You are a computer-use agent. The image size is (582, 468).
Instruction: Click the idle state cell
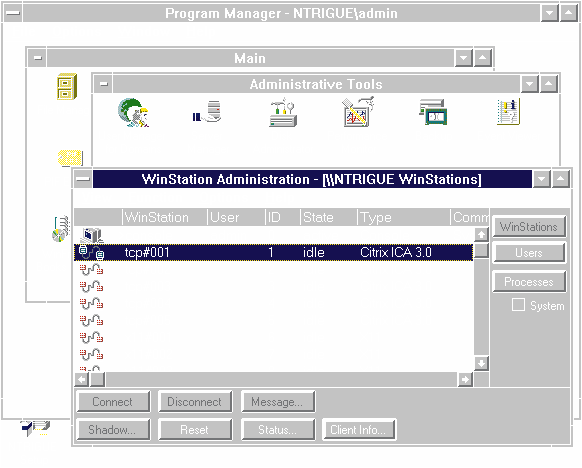pyautogui.click(x=314, y=252)
